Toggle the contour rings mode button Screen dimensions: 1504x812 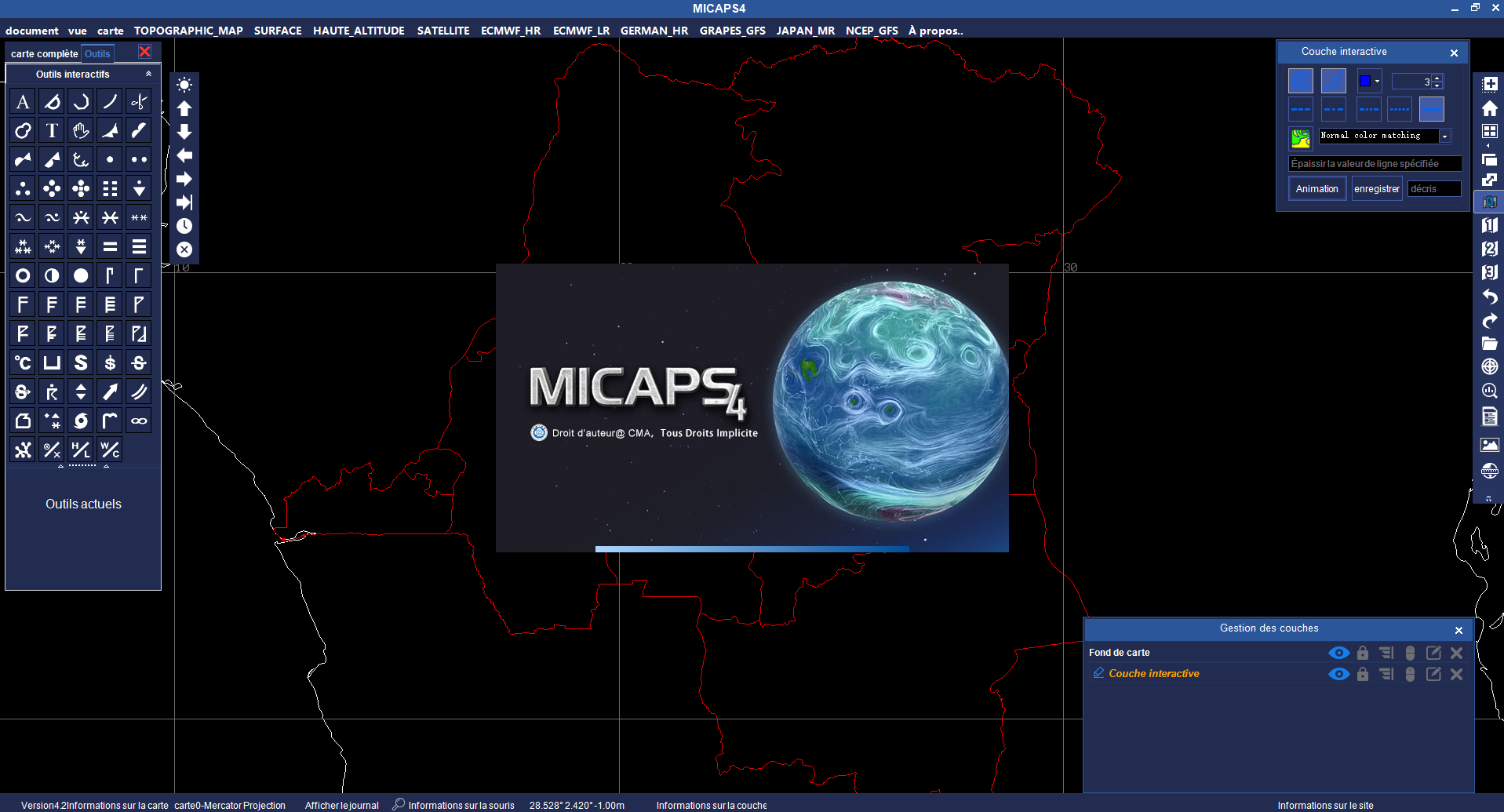tap(1300, 81)
